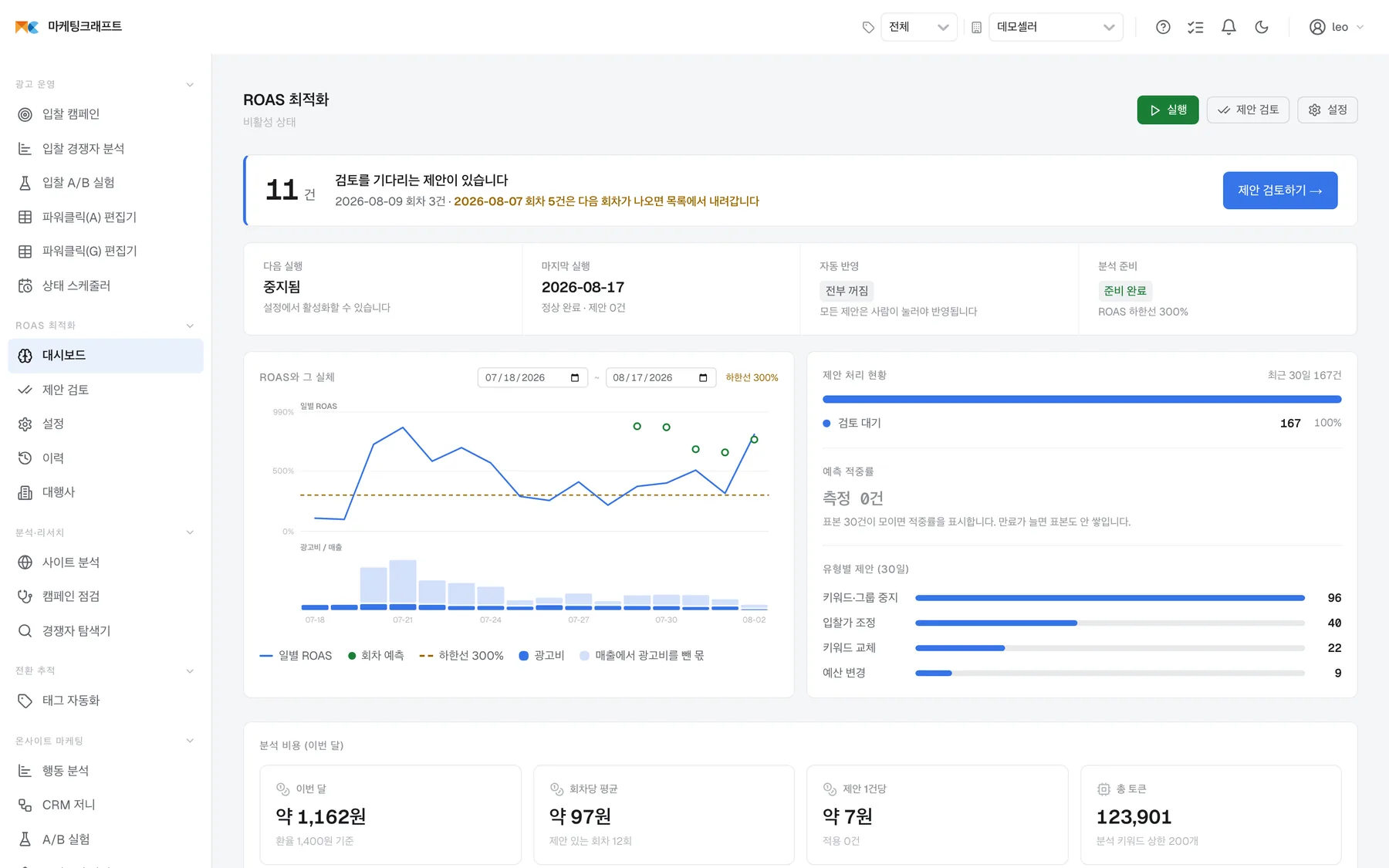Click the building icon beside 데모셀러
The height and width of the screenshot is (868, 1389).
coord(976,27)
